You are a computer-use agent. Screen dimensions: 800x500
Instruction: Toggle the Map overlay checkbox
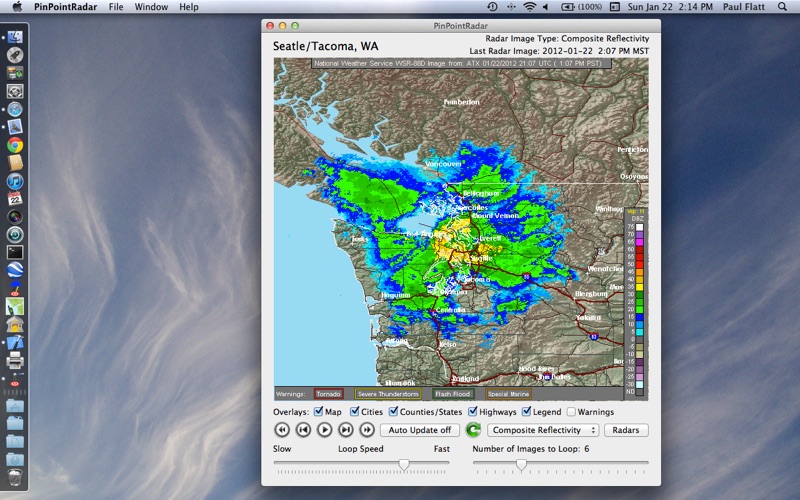click(x=318, y=411)
